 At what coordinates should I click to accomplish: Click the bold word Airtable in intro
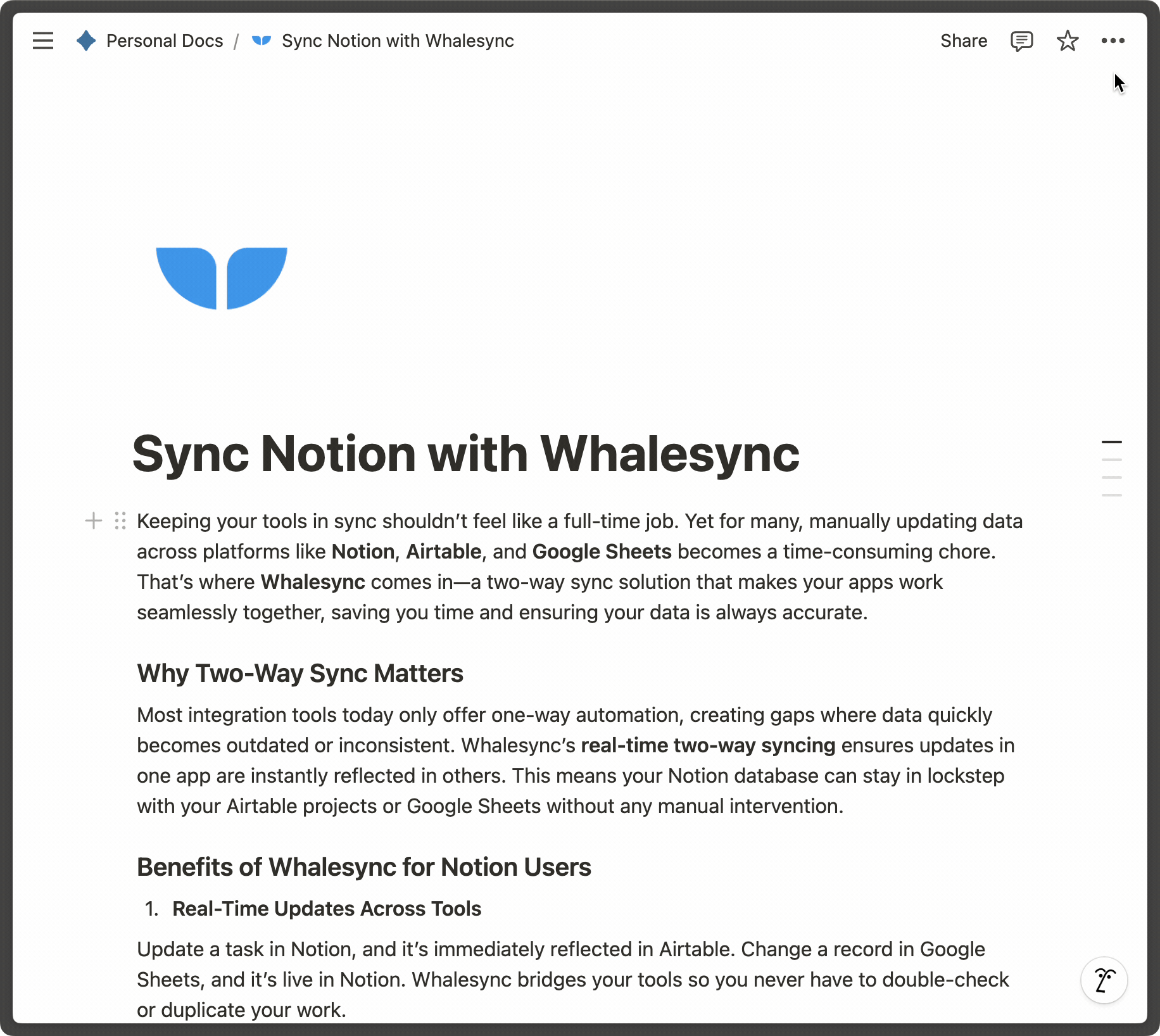tap(443, 552)
